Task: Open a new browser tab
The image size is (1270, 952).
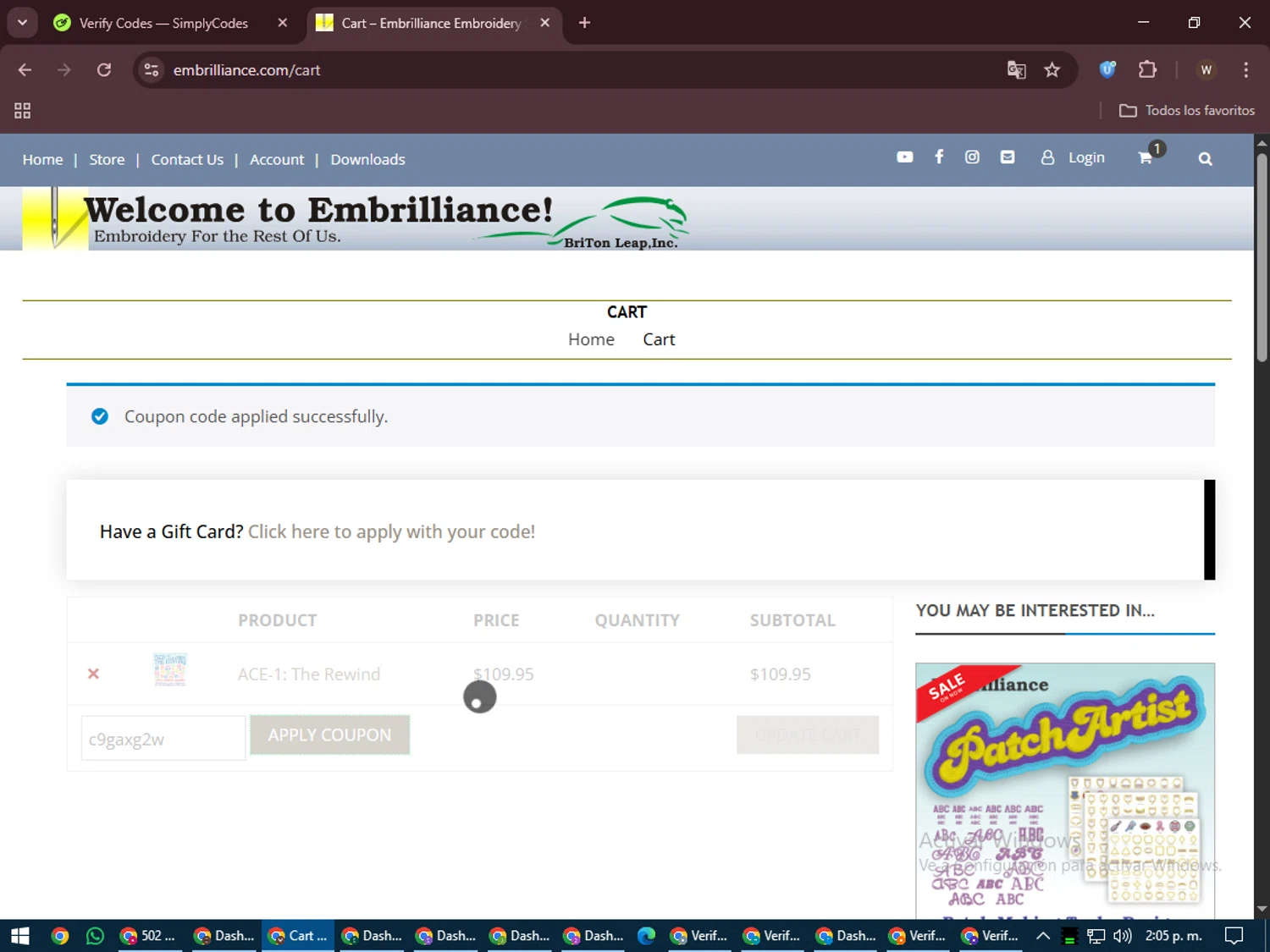Action: pos(584,23)
